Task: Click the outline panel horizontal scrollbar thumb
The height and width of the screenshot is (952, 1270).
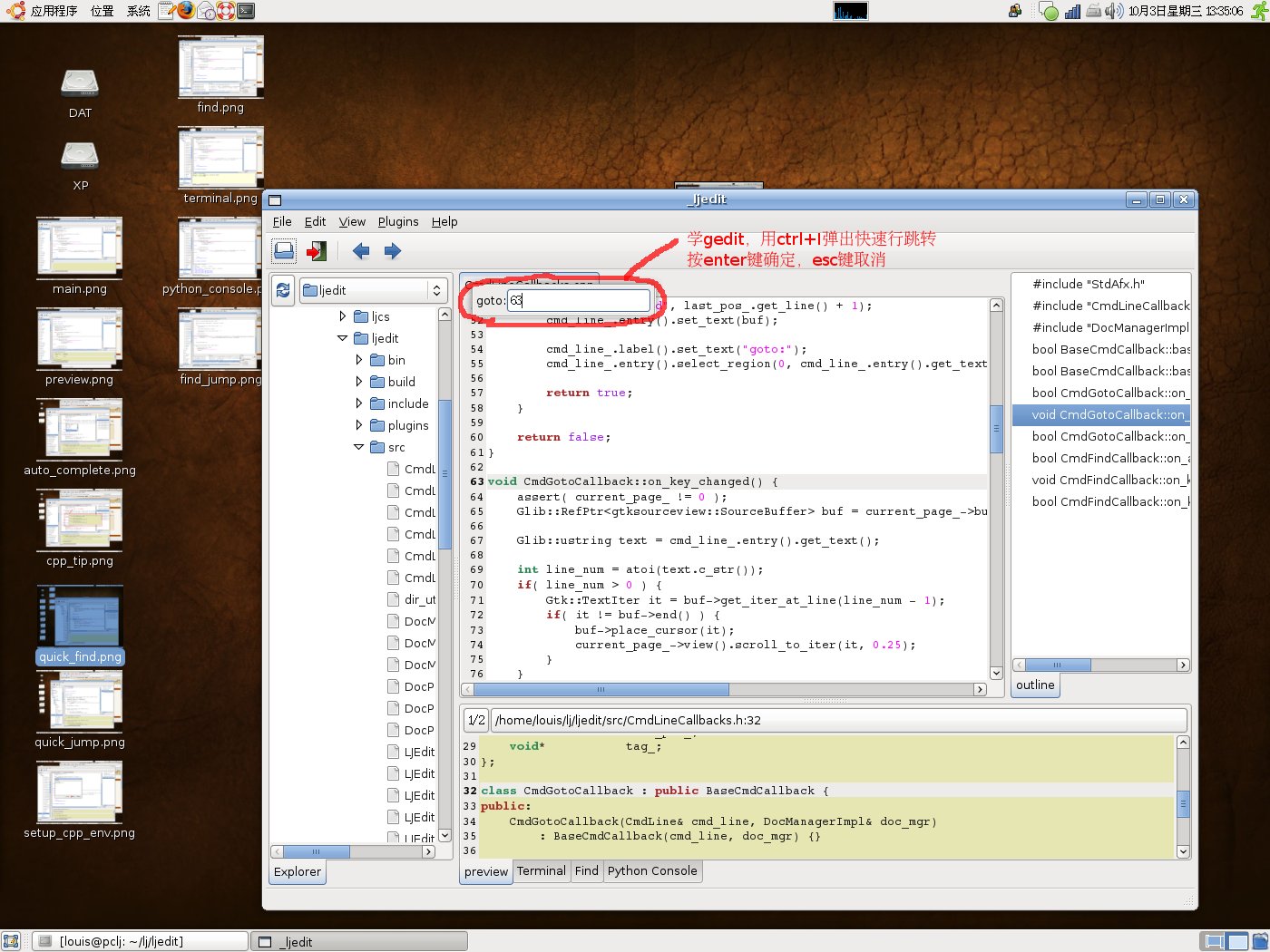Action: click(x=1058, y=665)
